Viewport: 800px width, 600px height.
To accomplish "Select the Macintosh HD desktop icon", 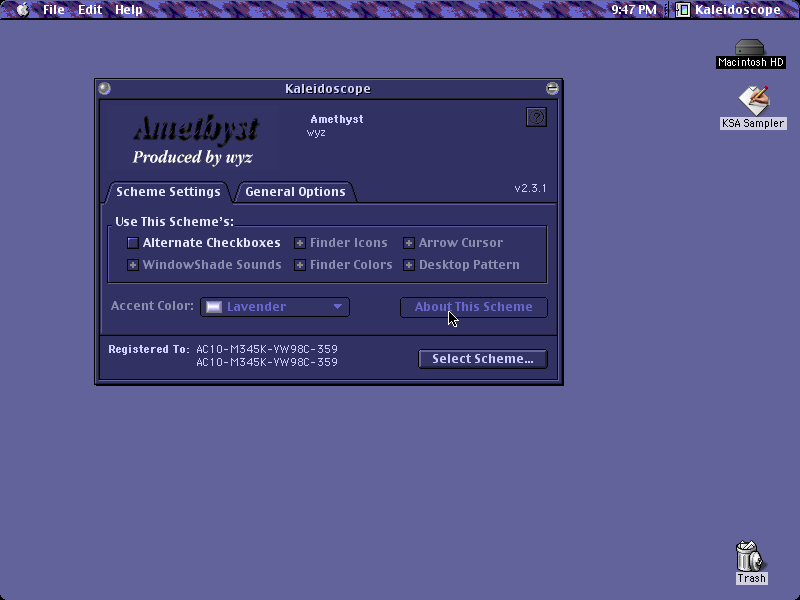I will pyautogui.click(x=750, y=54).
